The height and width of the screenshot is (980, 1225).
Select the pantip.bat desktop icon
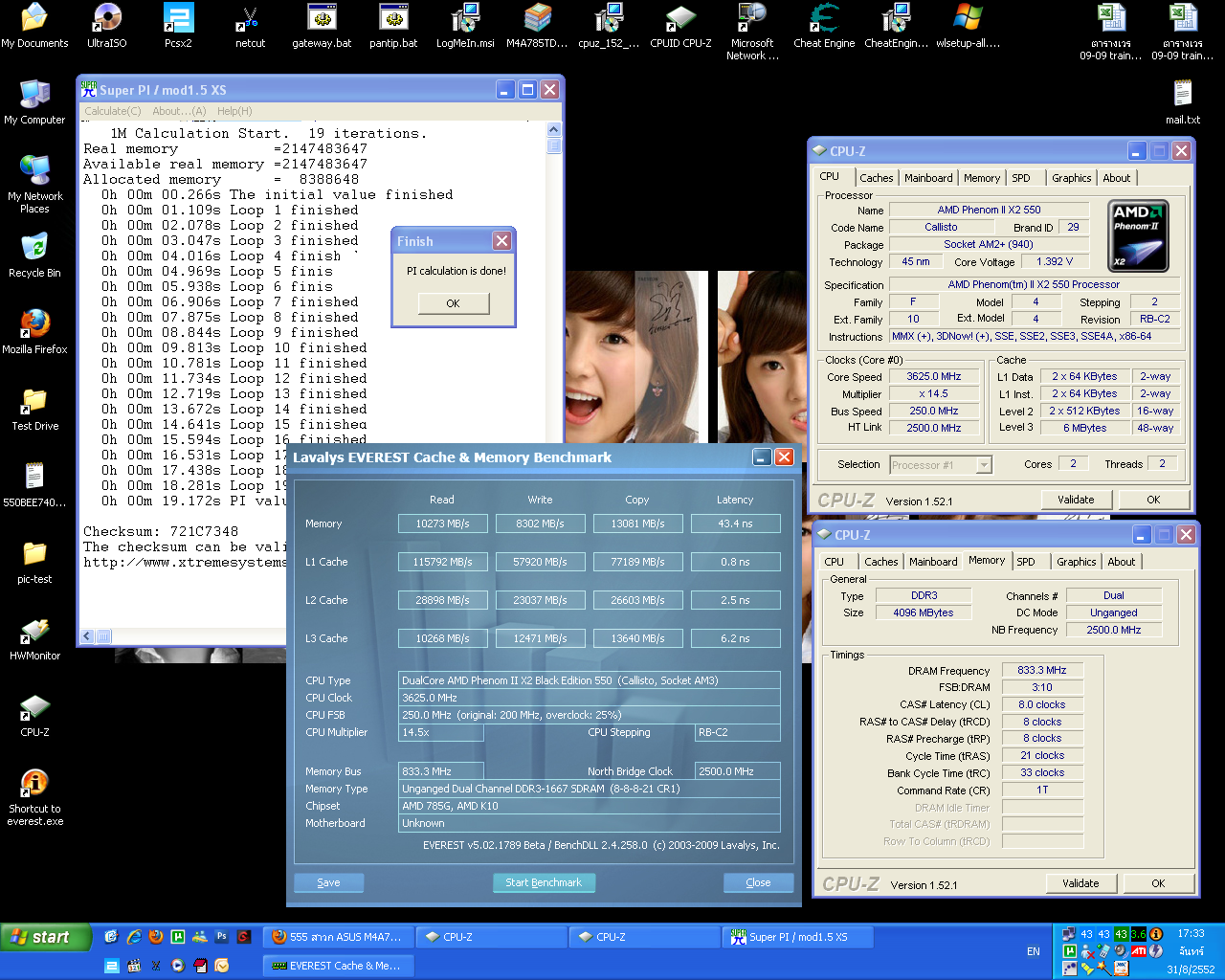click(393, 26)
